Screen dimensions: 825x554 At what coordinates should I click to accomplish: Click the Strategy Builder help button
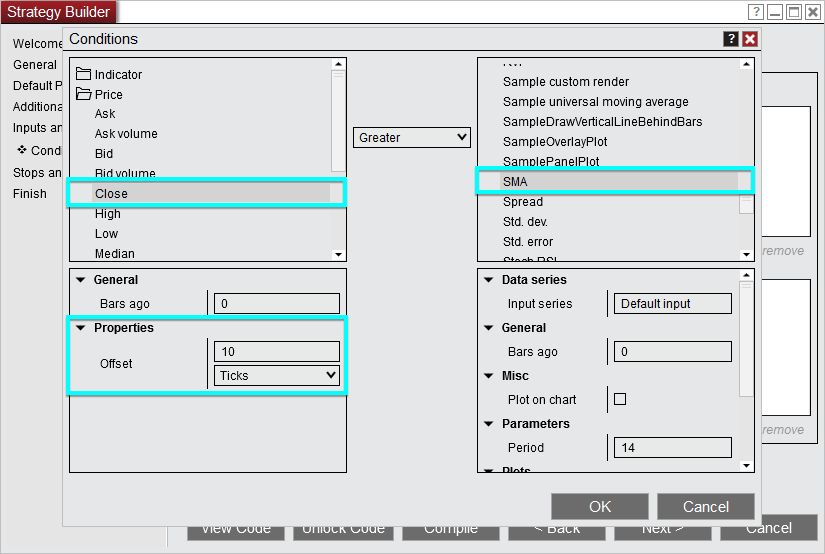click(x=756, y=12)
